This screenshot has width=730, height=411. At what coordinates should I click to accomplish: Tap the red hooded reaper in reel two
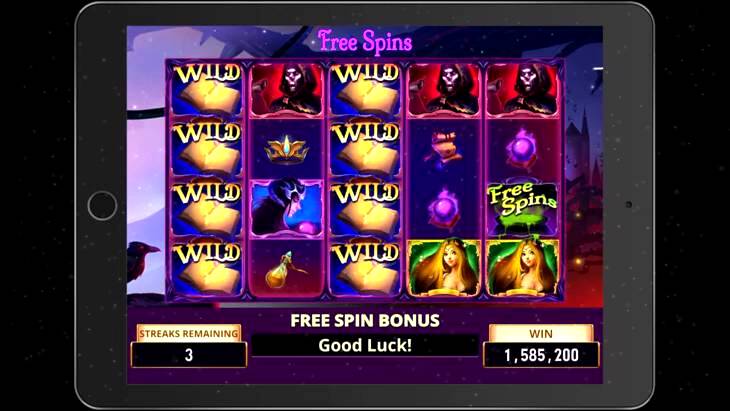pyautogui.click(x=286, y=89)
